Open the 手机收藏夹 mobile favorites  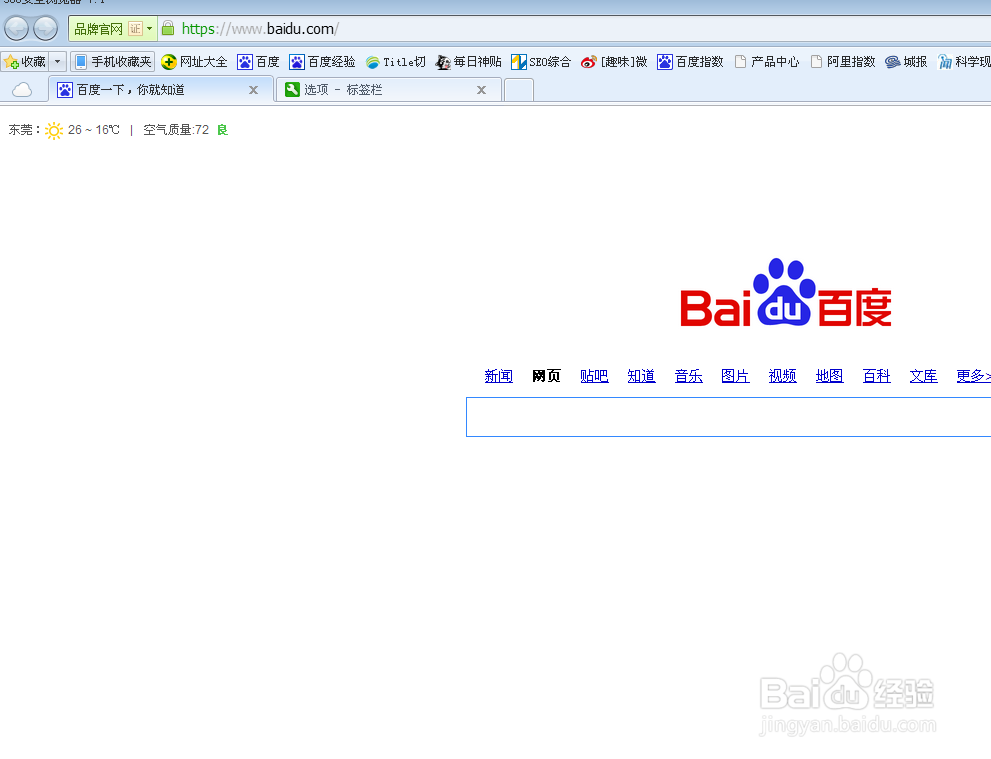pos(112,61)
